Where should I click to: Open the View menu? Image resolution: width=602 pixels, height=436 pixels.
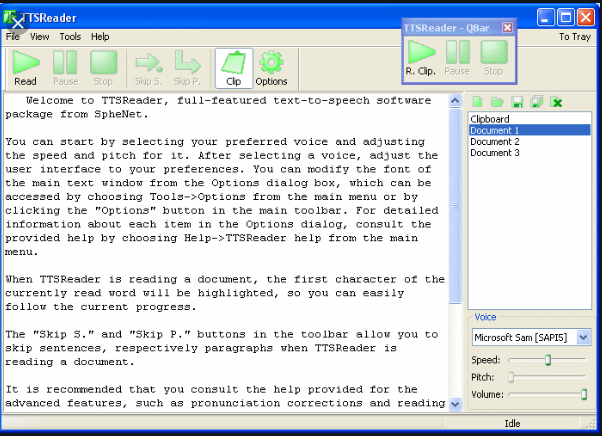point(40,37)
